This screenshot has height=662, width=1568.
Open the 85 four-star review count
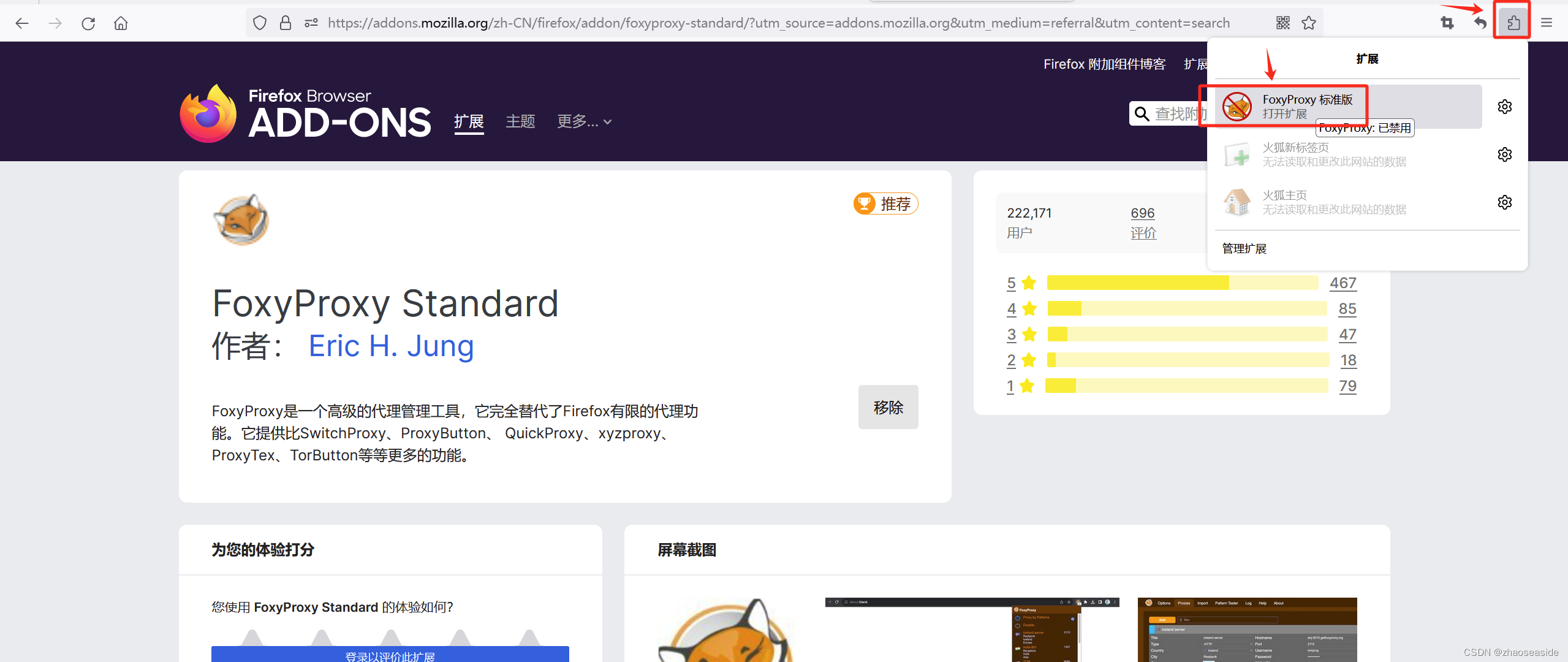click(1347, 308)
